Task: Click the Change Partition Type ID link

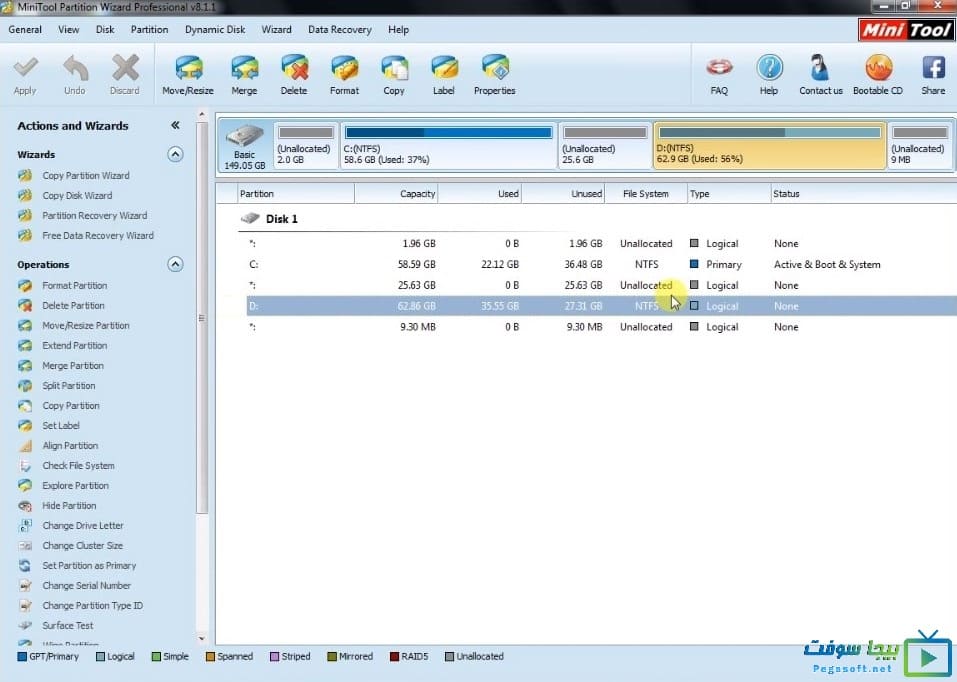Action: click(x=93, y=606)
